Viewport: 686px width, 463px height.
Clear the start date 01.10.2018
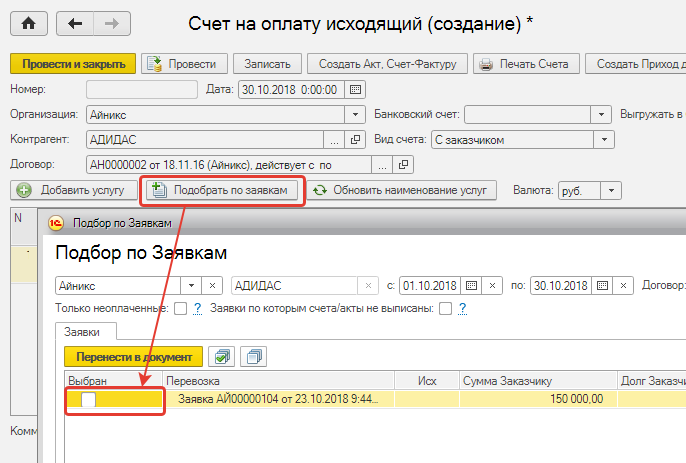[x=492, y=286]
